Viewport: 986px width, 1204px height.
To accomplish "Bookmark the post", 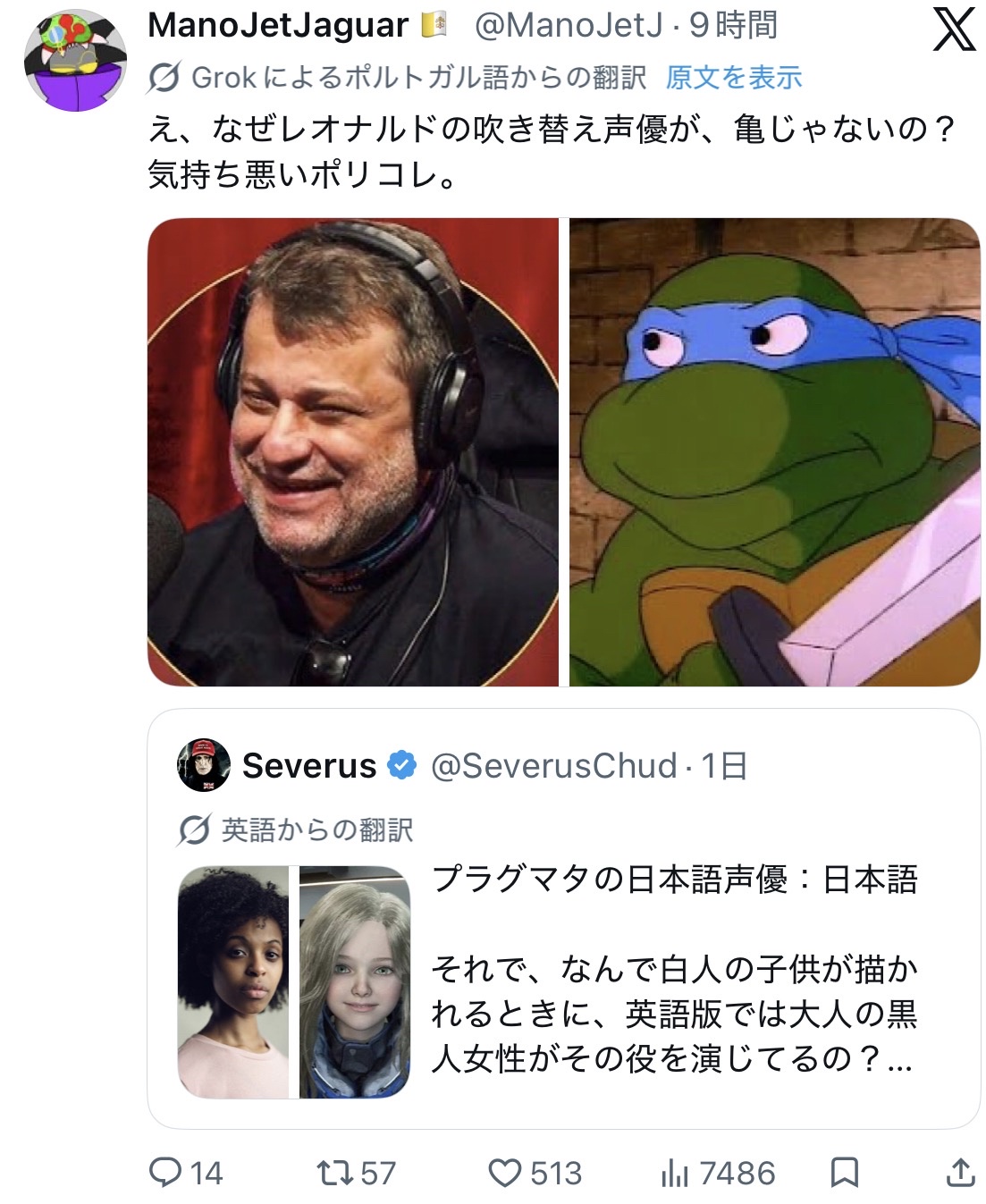I will click(x=845, y=1172).
